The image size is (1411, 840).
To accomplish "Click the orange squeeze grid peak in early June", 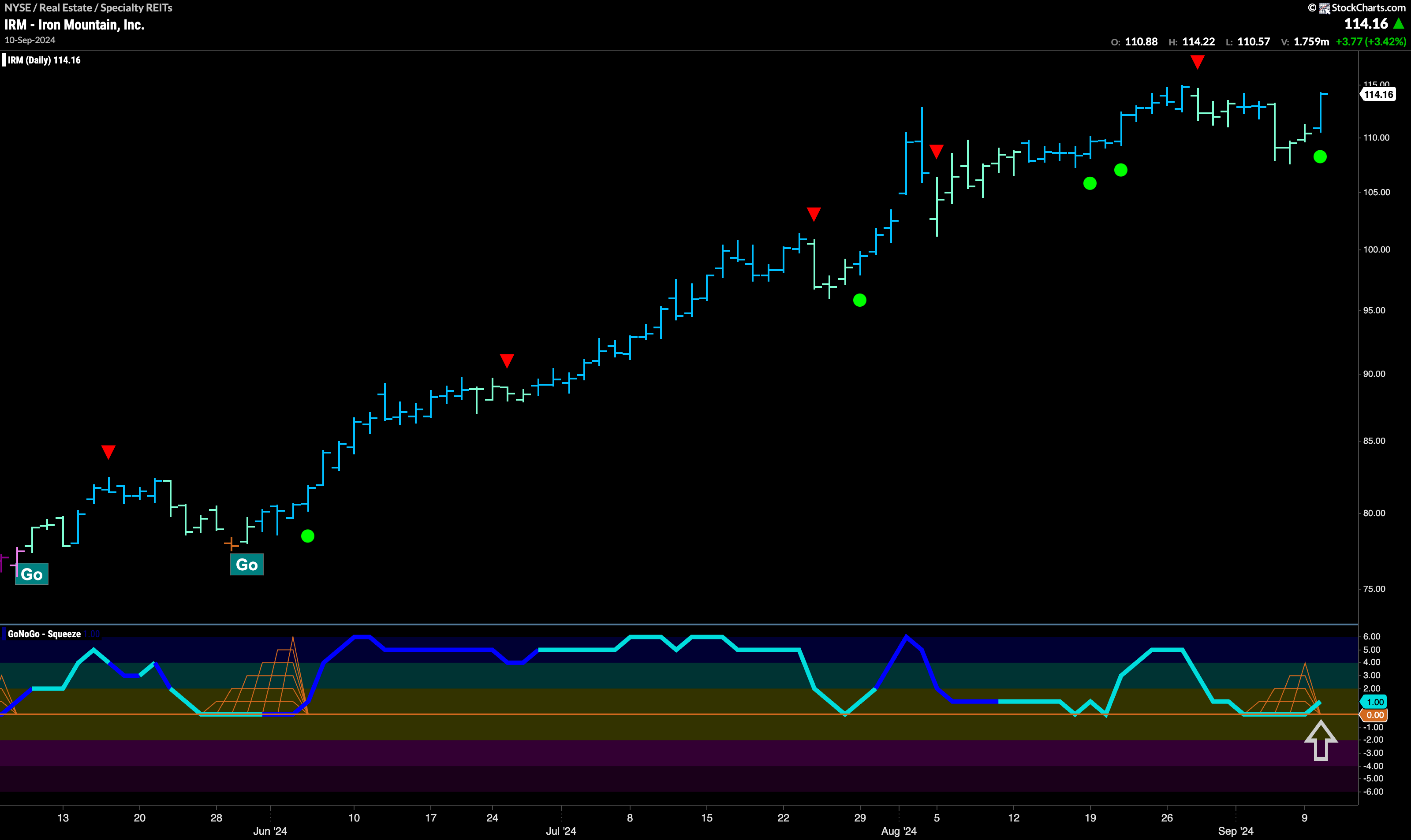I will pyautogui.click(x=293, y=639).
